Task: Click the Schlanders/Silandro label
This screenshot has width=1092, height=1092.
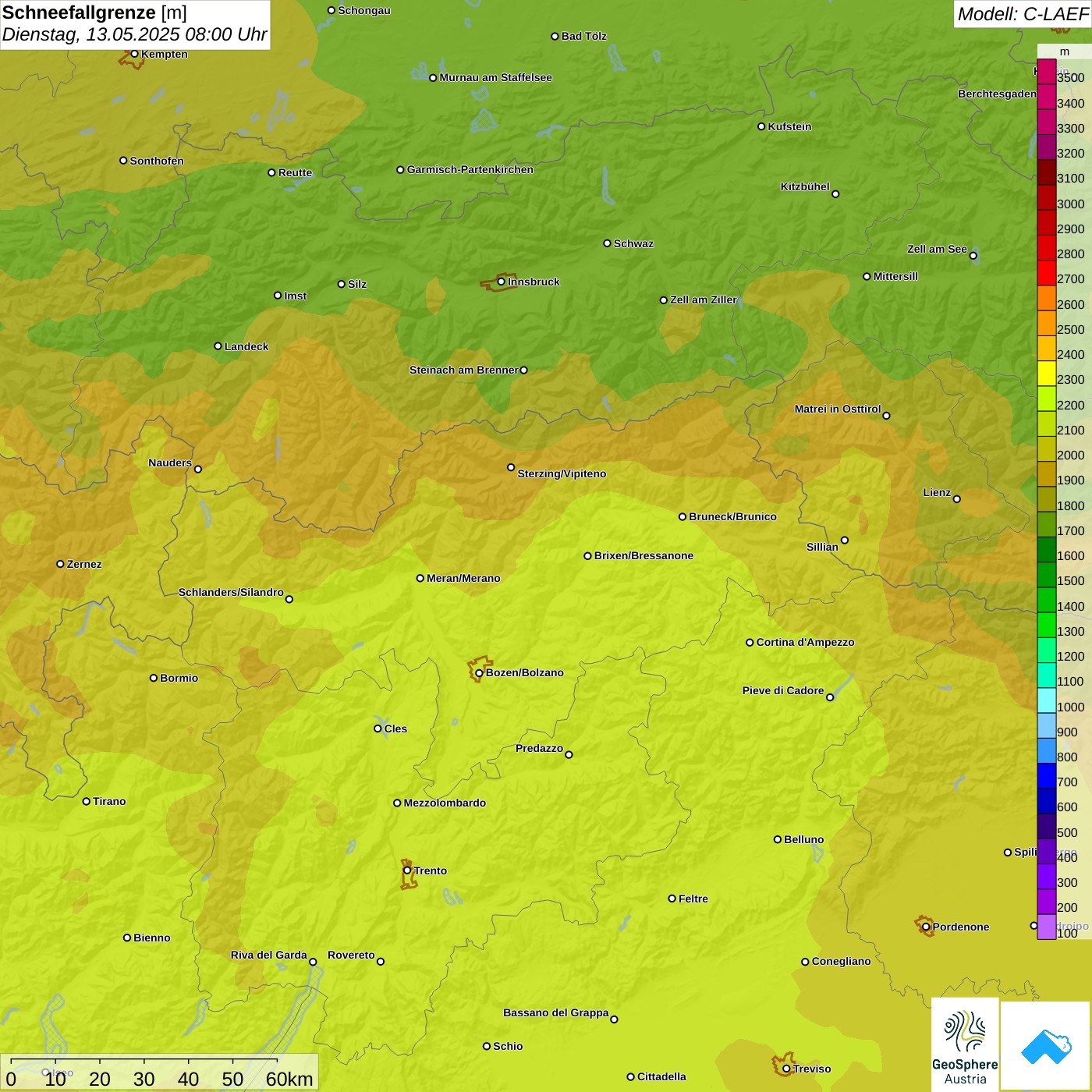Action: coord(231,592)
